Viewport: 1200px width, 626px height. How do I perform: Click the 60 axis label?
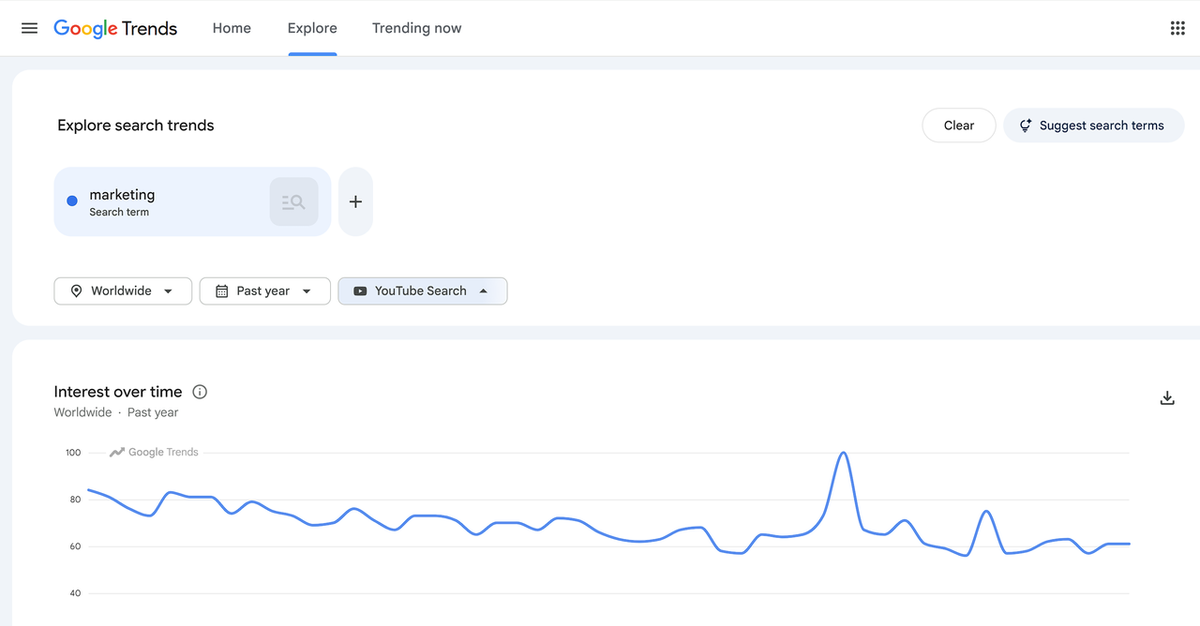tap(75, 547)
